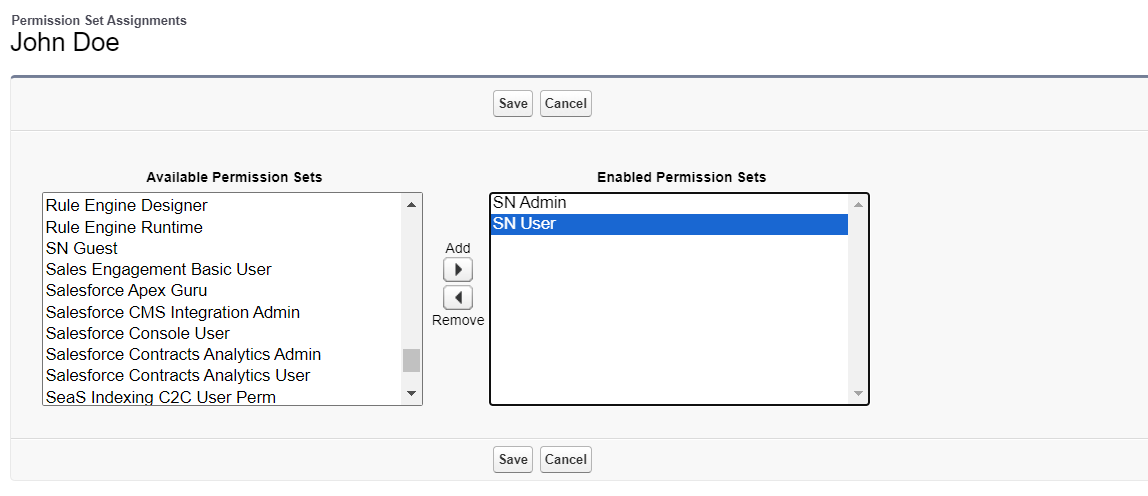Viewport: 1148px width, 496px height.
Task: Select Rule Engine Designer permission set
Action: tap(223, 206)
